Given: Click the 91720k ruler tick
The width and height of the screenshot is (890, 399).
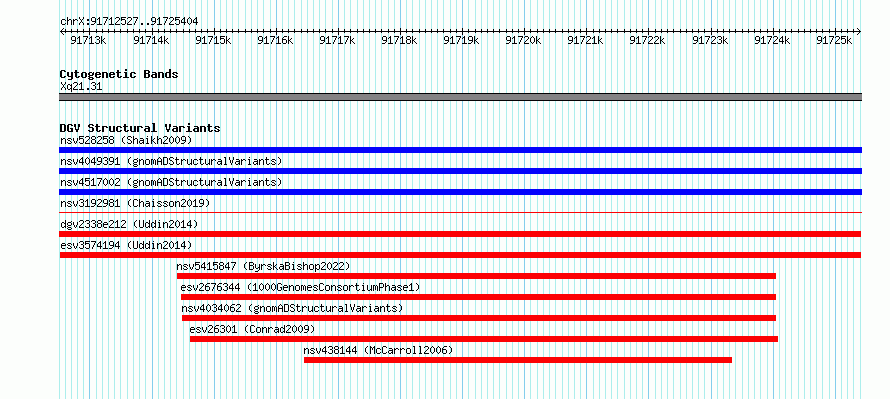Looking at the screenshot, I should click(523, 40).
